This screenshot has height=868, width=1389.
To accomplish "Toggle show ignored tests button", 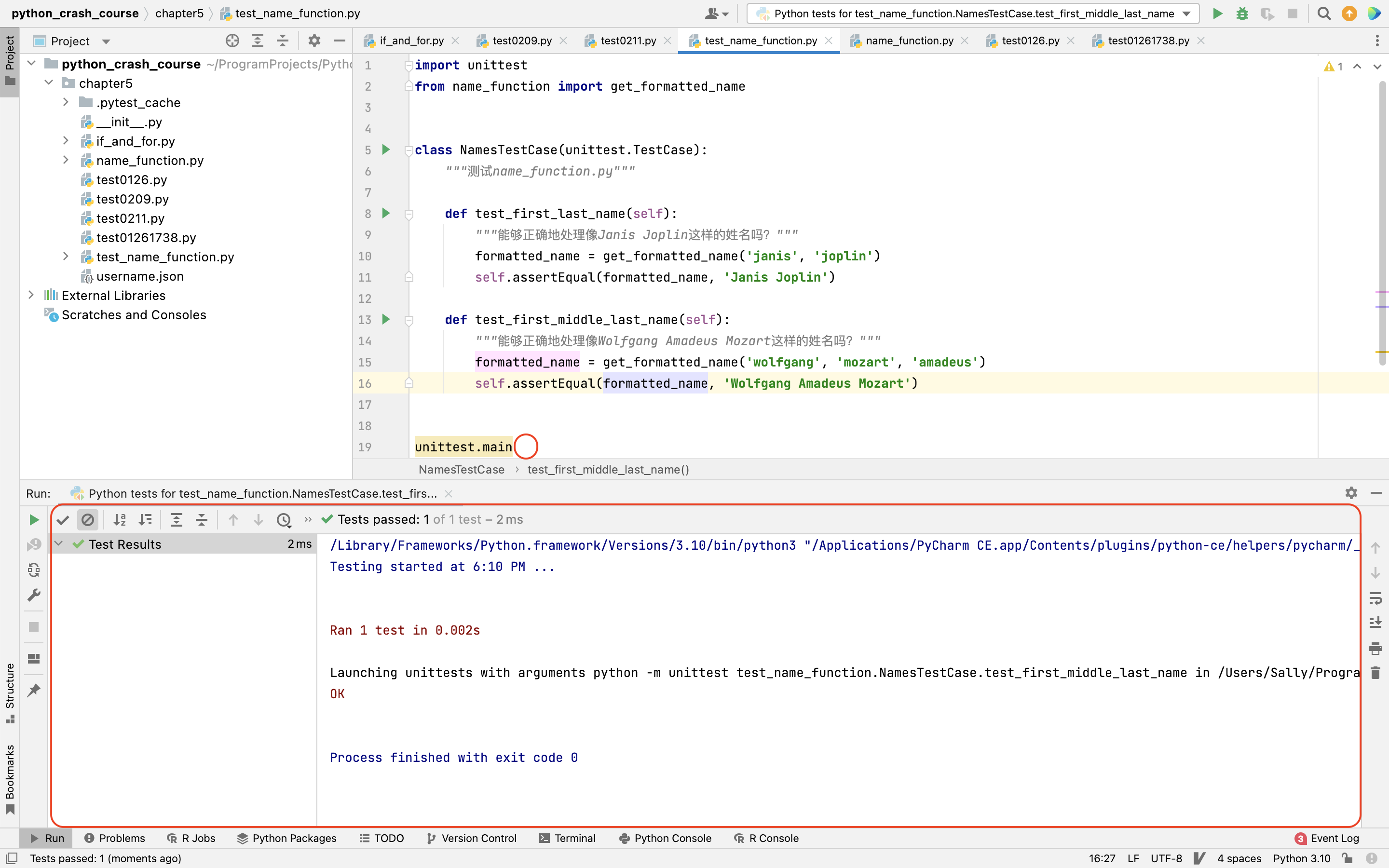I will [88, 520].
